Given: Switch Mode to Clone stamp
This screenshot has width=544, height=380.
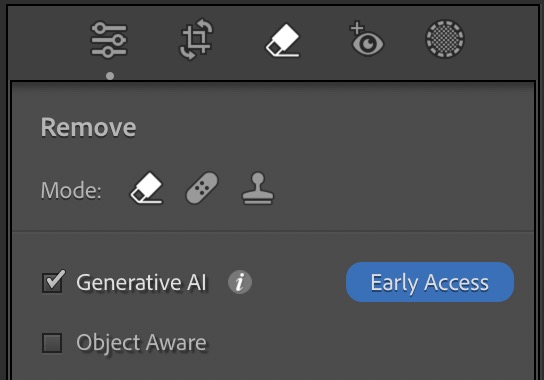Looking at the screenshot, I should [257, 188].
